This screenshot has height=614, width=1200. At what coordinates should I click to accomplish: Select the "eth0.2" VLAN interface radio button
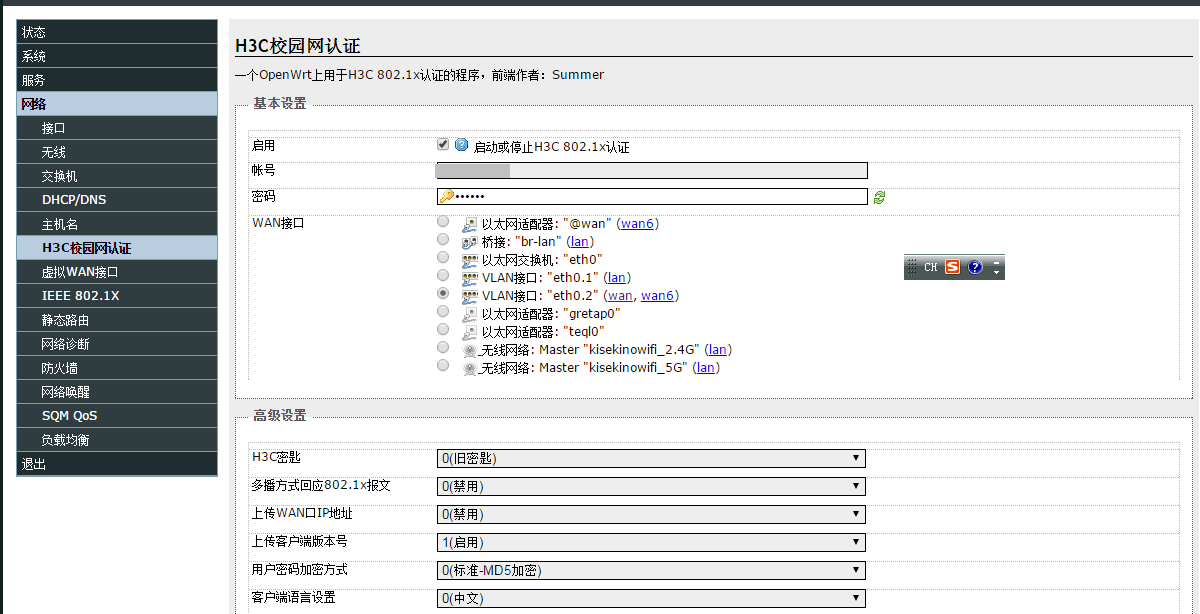click(x=443, y=294)
